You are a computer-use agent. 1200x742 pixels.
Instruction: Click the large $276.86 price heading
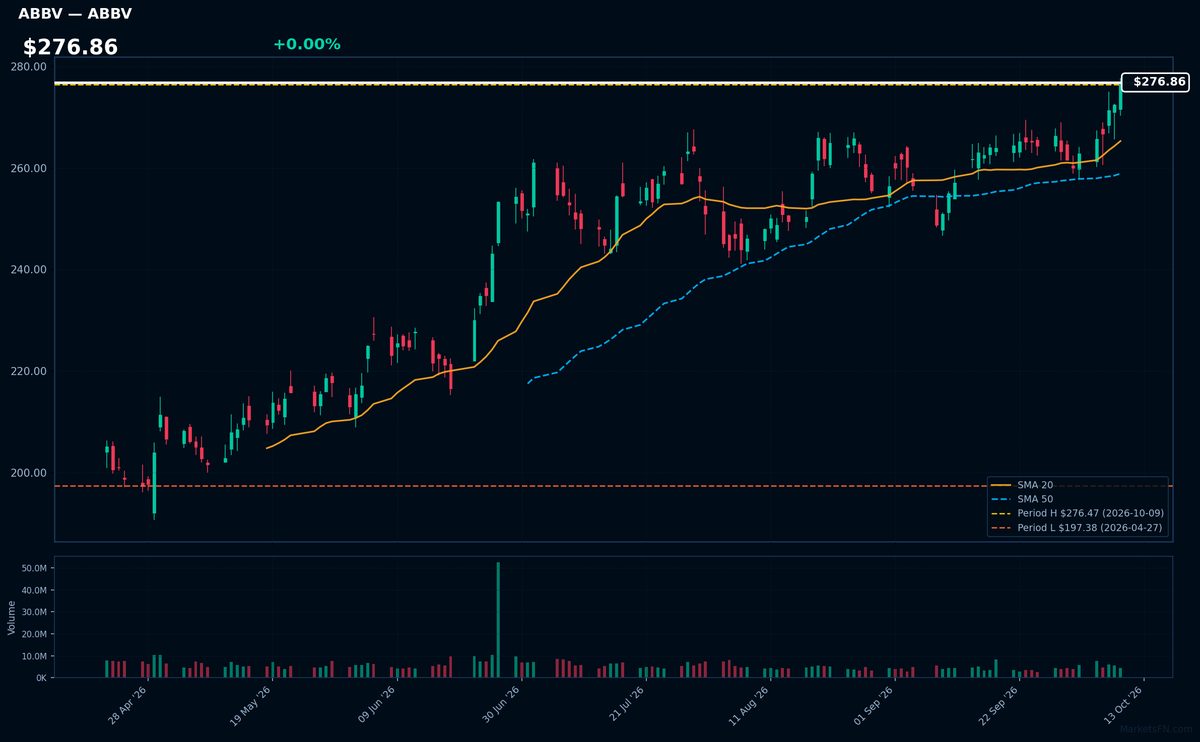pyautogui.click(x=70, y=47)
